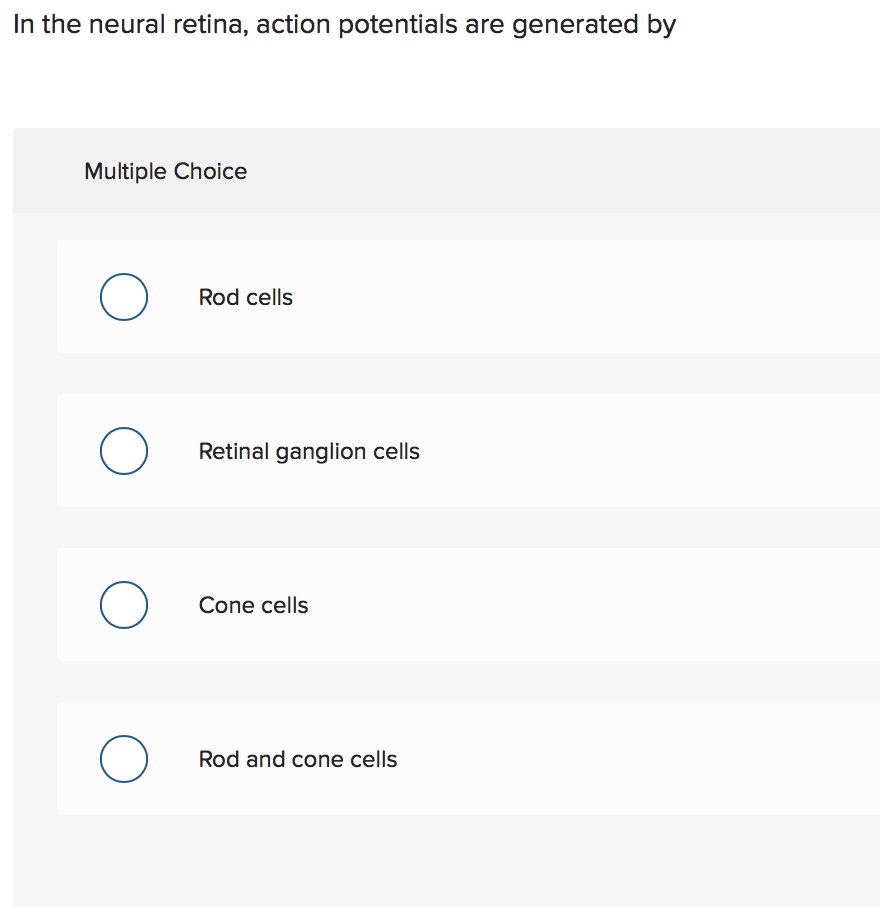Select the Retinal ganglion cells radio button

point(123,451)
